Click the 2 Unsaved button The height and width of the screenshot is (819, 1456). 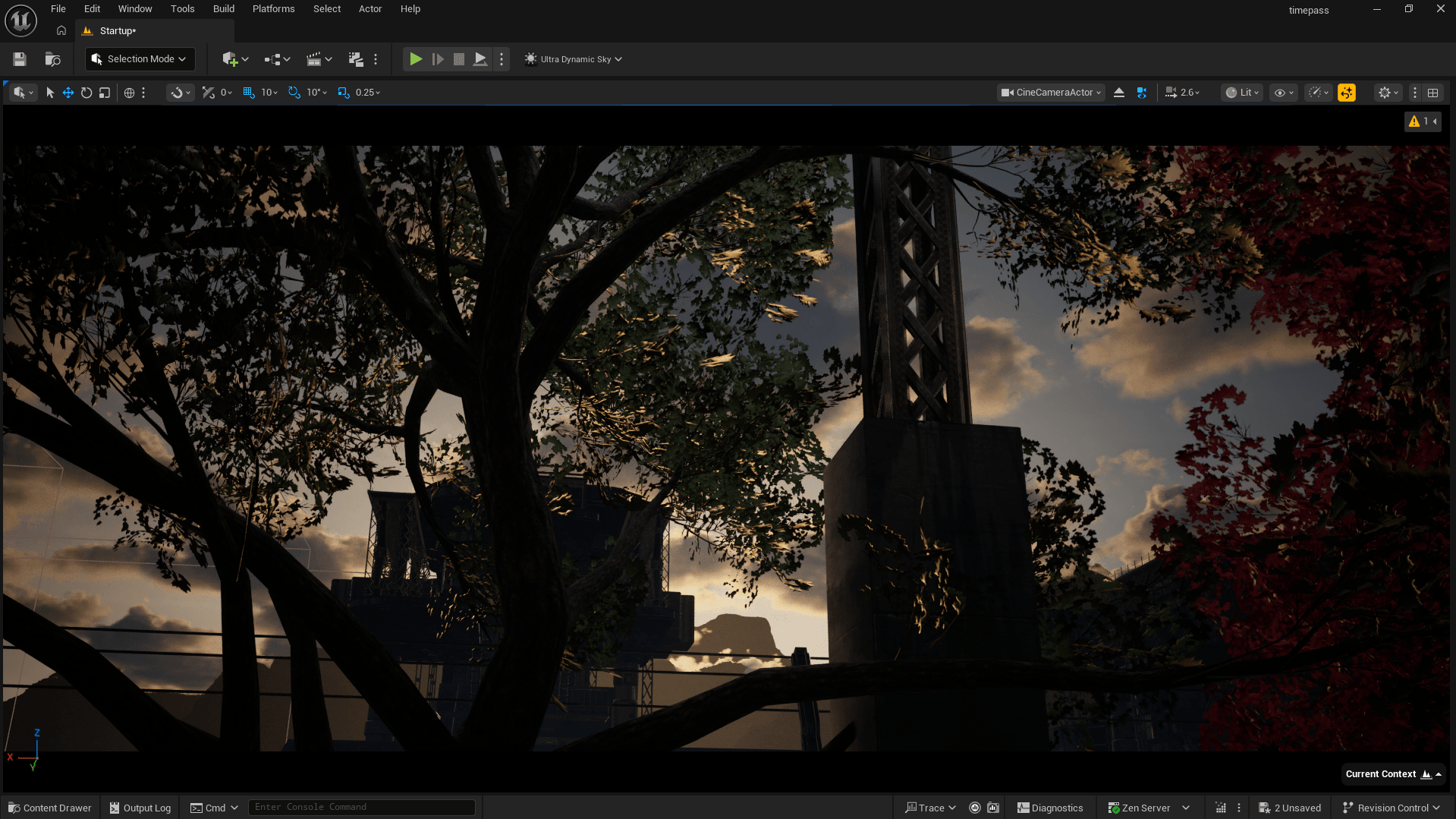1290,808
